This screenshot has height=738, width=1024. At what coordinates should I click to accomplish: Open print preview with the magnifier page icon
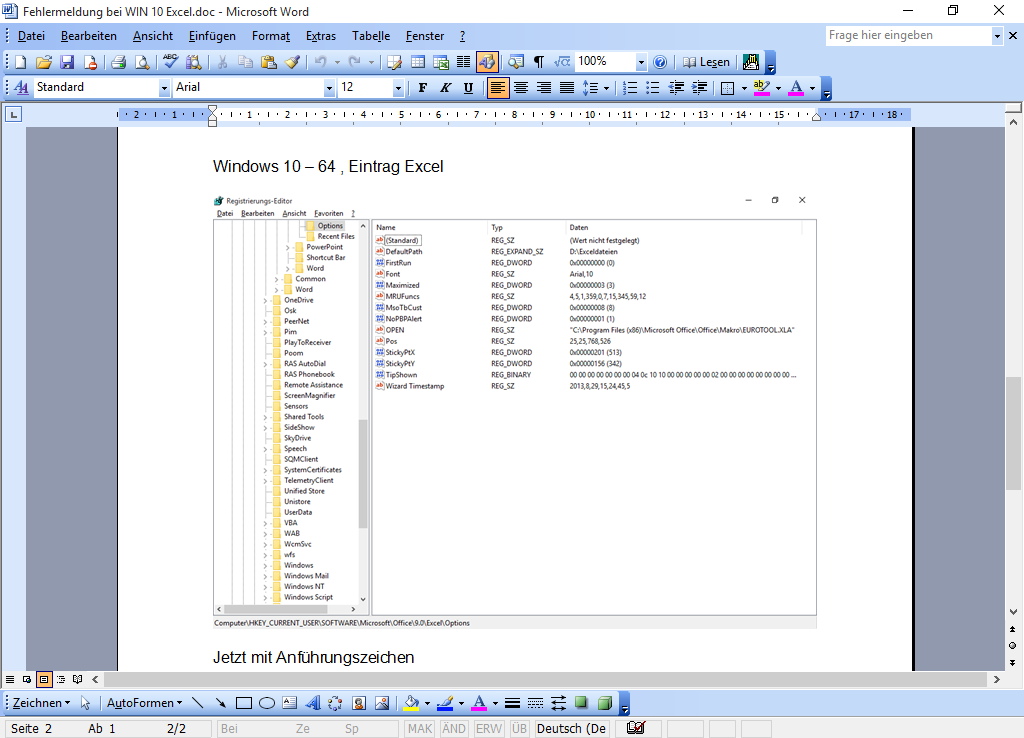coord(142,62)
